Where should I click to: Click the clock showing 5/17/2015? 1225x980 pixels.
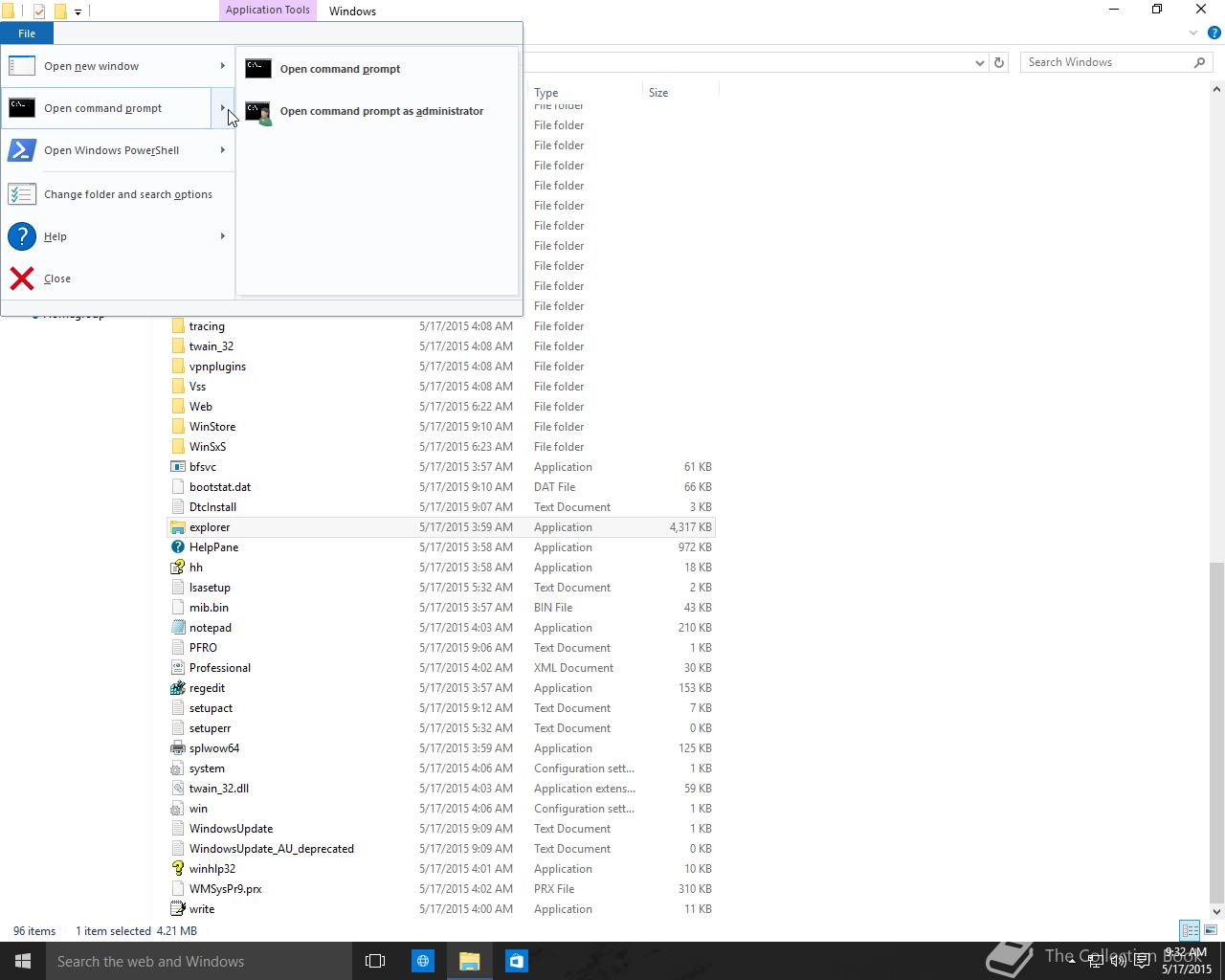[1186, 961]
